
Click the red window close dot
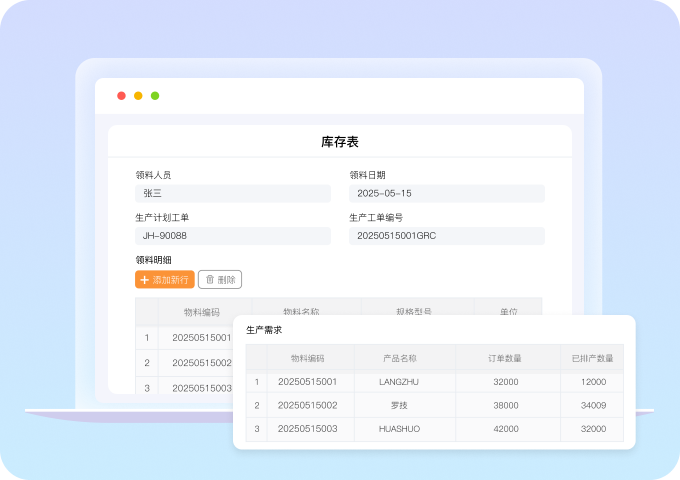point(121,96)
